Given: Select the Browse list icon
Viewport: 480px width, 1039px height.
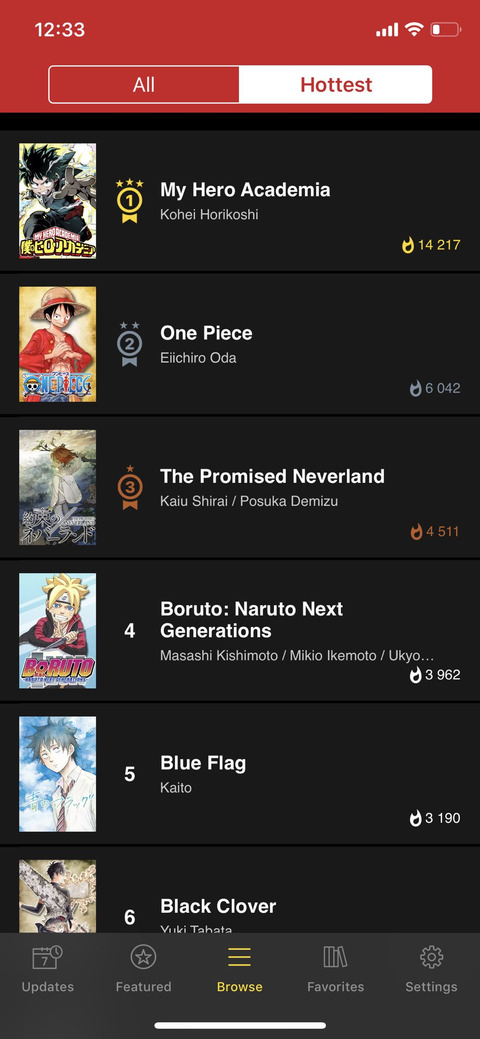Looking at the screenshot, I should pos(239,957).
